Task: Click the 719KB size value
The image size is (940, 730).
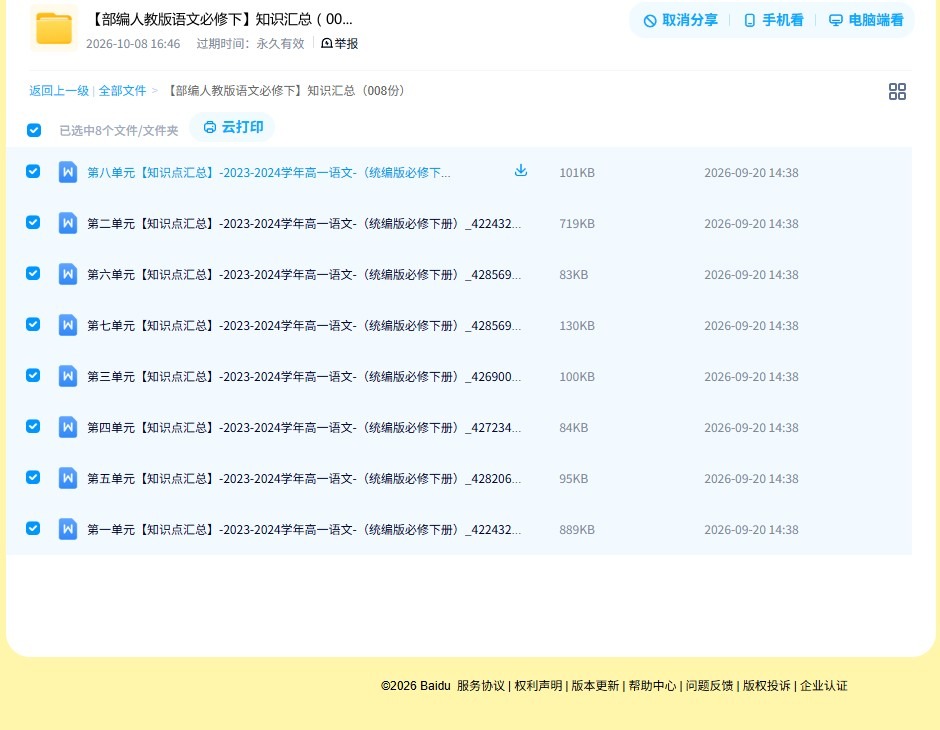Action: tap(577, 224)
